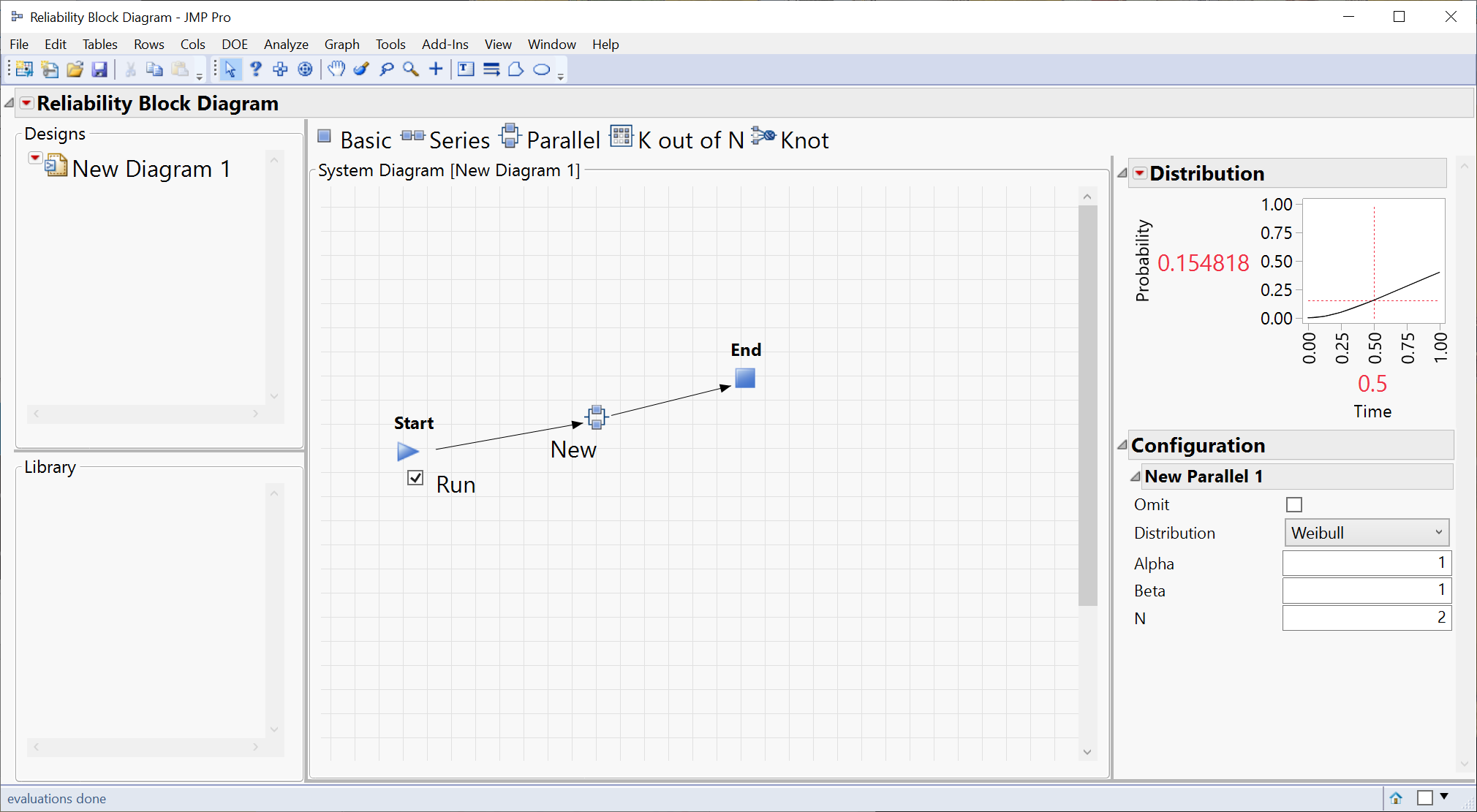
Task: Open the Distribution red triangle menu
Action: click(x=1139, y=172)
